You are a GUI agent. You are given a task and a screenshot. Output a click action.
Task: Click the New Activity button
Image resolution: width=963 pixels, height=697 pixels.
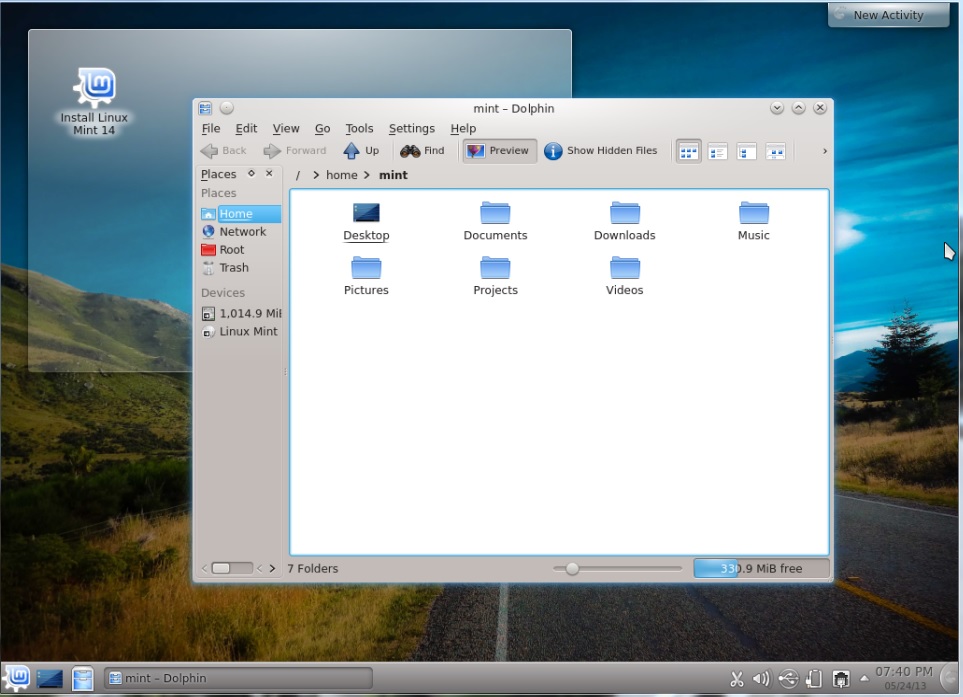(888, 15)
